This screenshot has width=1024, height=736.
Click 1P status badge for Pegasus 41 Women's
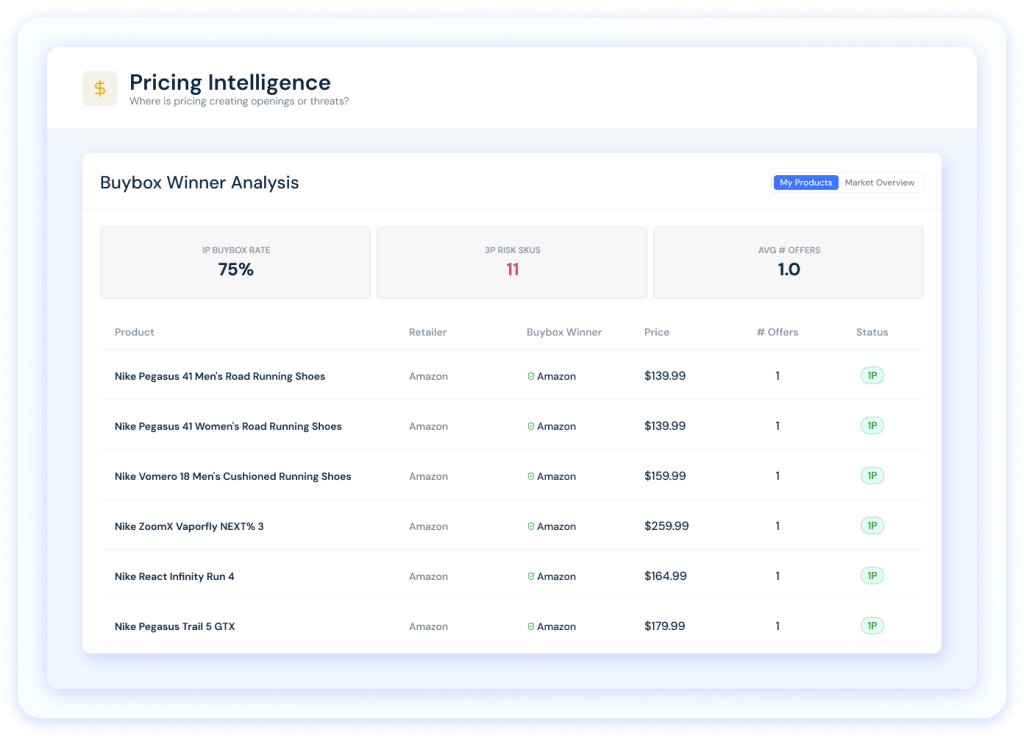(872, 426)
